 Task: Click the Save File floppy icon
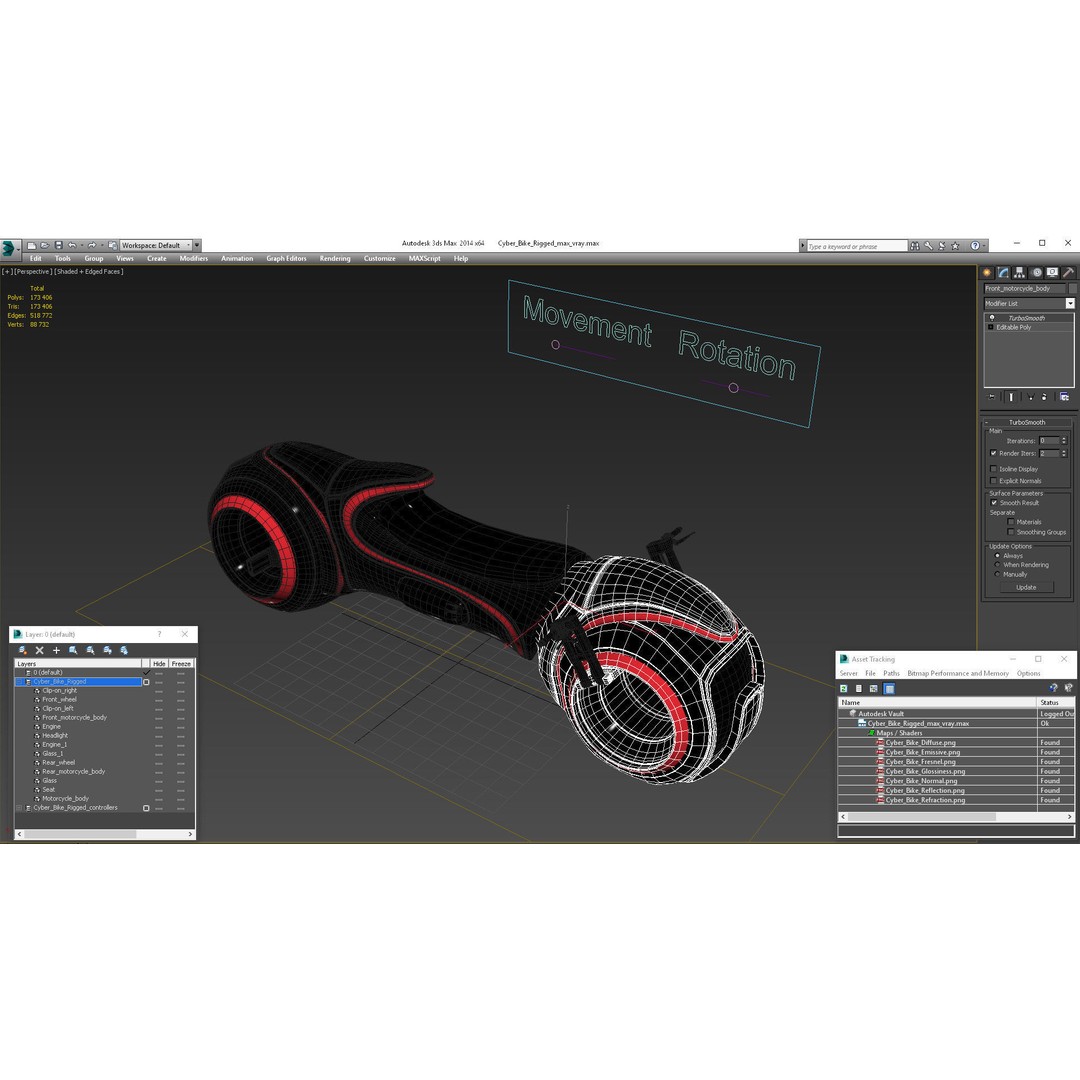[x=59, y=245]
